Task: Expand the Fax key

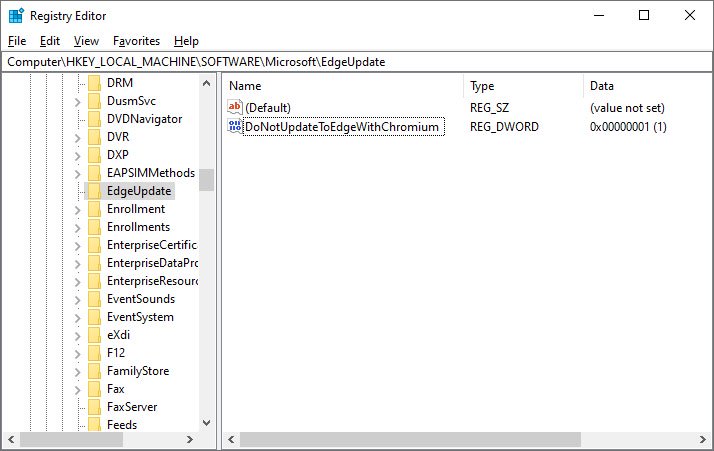Action: pyautogui.click(x=77, y=390)
